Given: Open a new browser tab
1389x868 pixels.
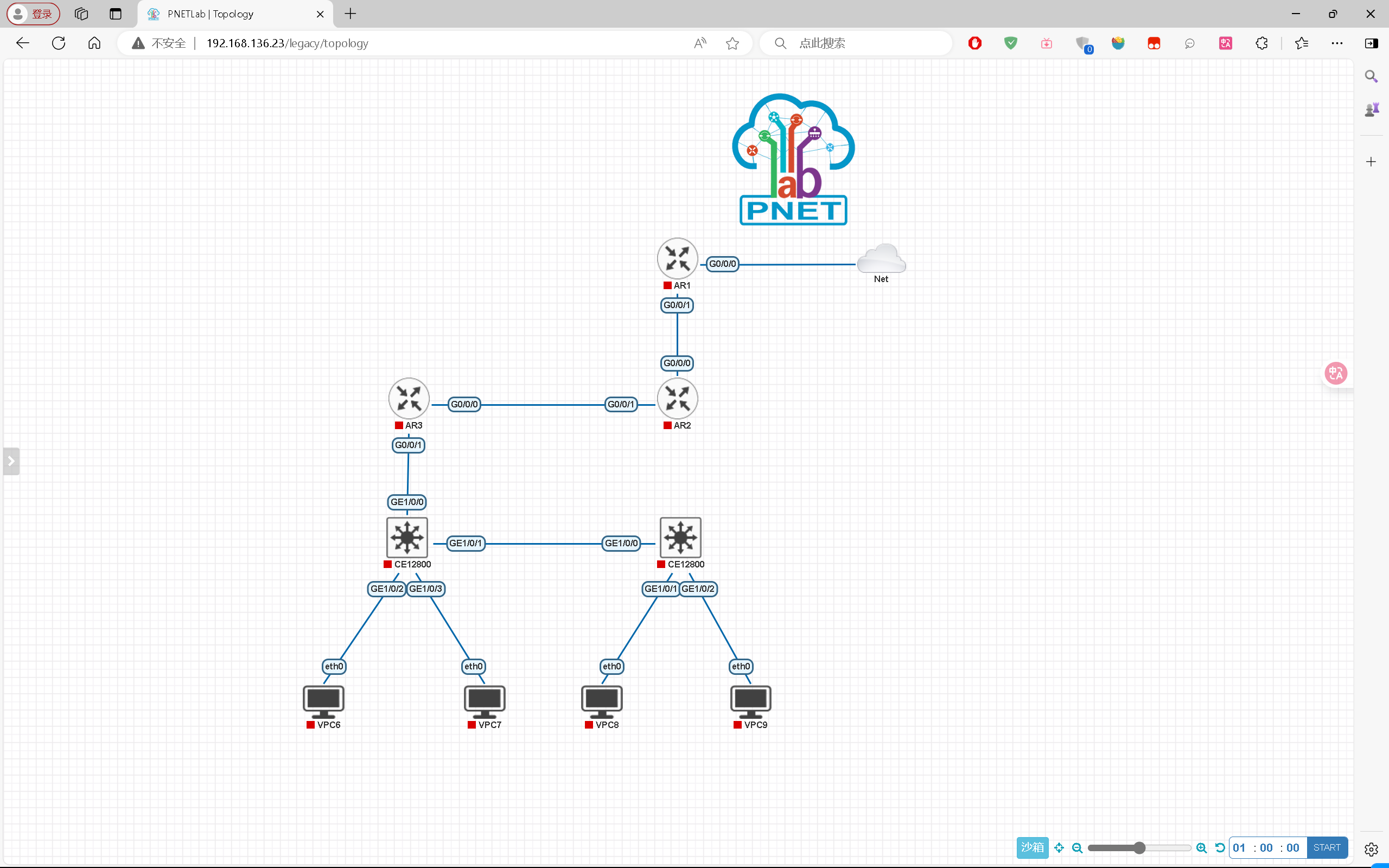Looking at the screenshot, I should tap(351, 14).
